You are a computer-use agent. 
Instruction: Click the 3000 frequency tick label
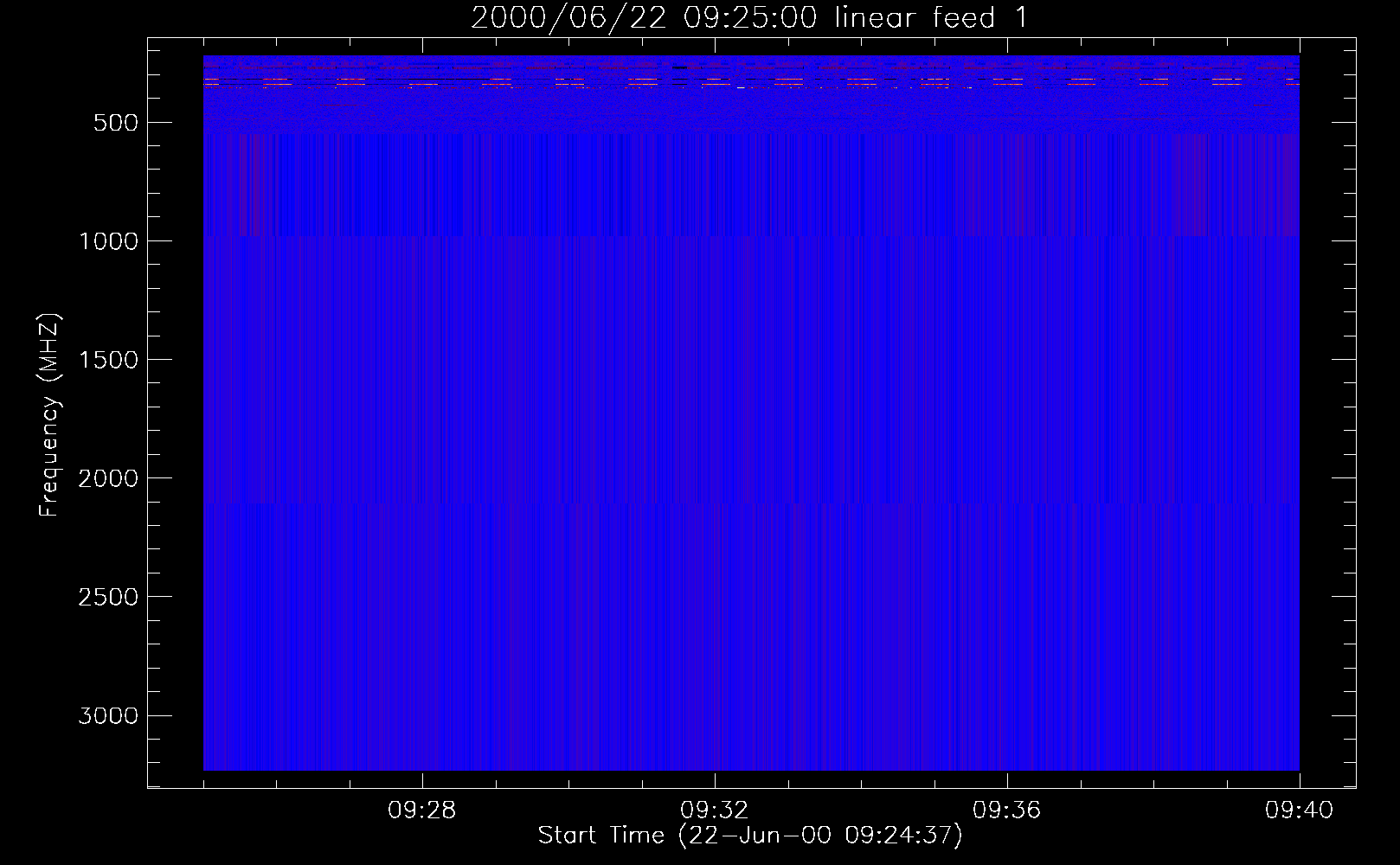click(x=108, y=715)
